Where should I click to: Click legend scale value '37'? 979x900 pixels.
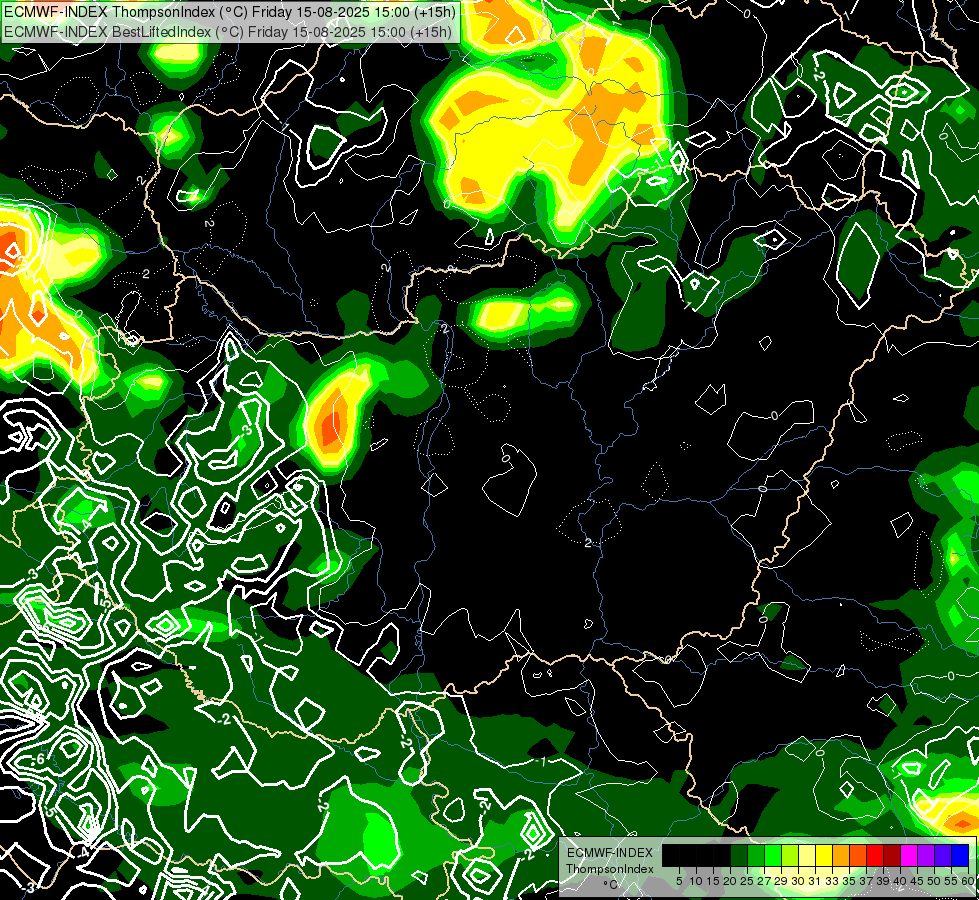(866, 881)
